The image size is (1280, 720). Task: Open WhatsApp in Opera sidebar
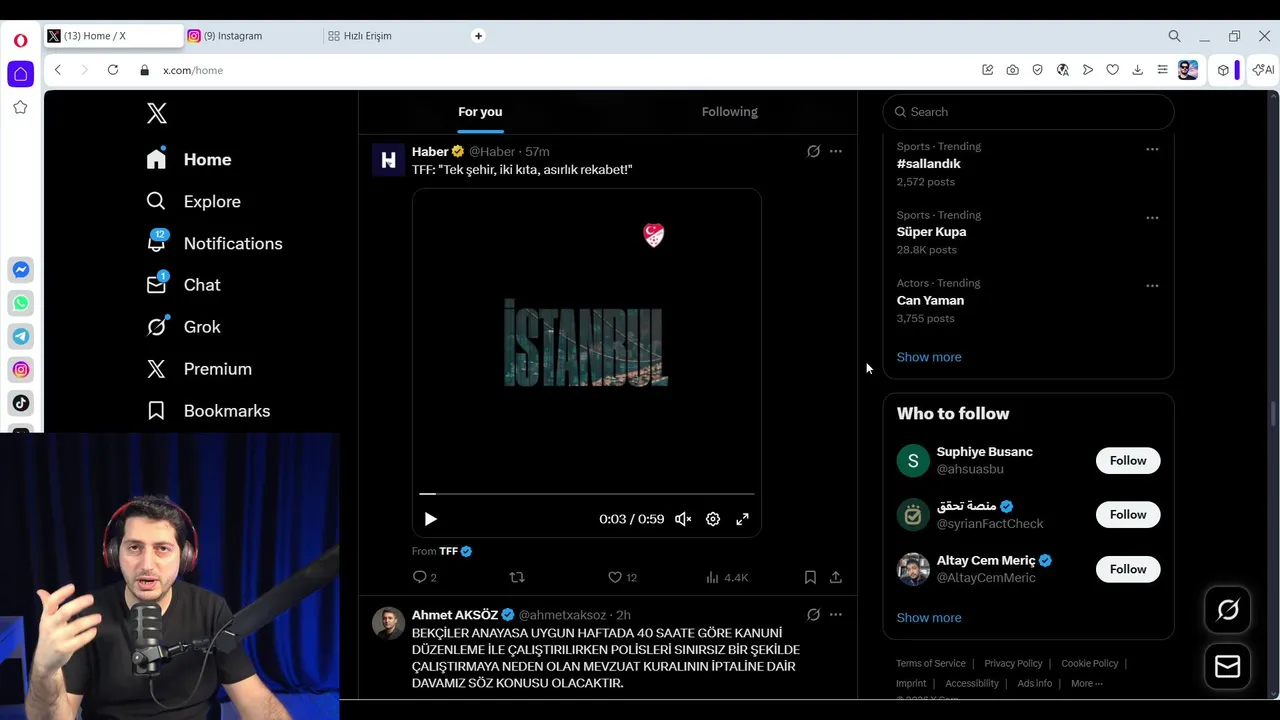click(x=21, y=303)
